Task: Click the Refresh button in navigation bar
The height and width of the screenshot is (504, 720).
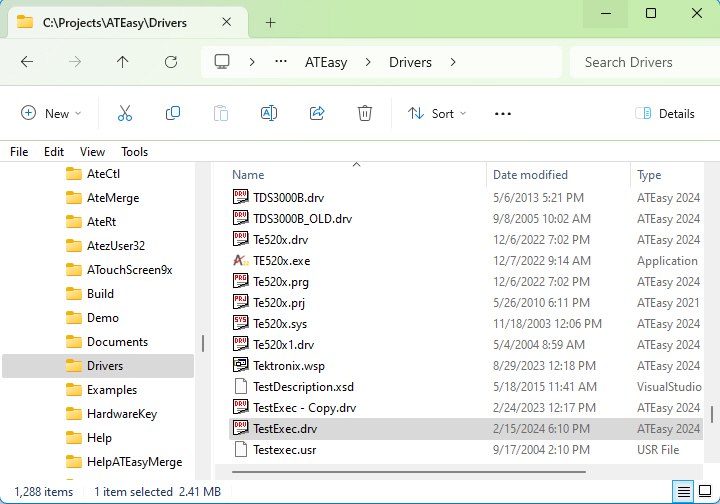Action: tap(171, 62)
